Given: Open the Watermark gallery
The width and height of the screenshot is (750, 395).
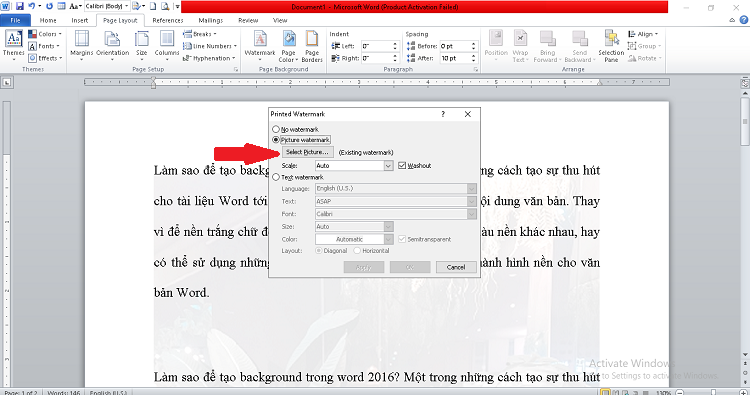Looking at the screenshot, I should [260, 46].
